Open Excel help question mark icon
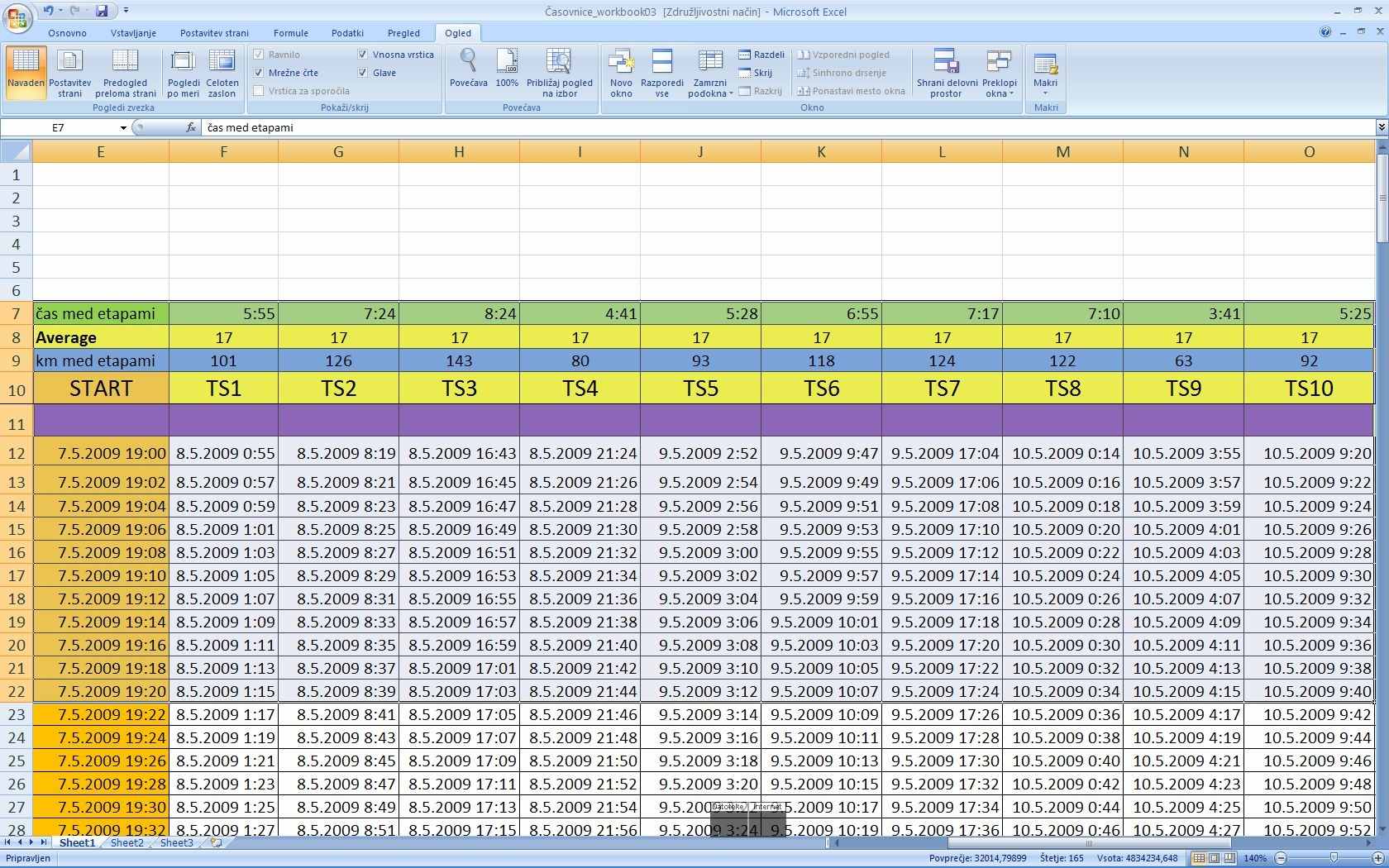This screenshot has width=1389, height=868. tap(1325, 32)
